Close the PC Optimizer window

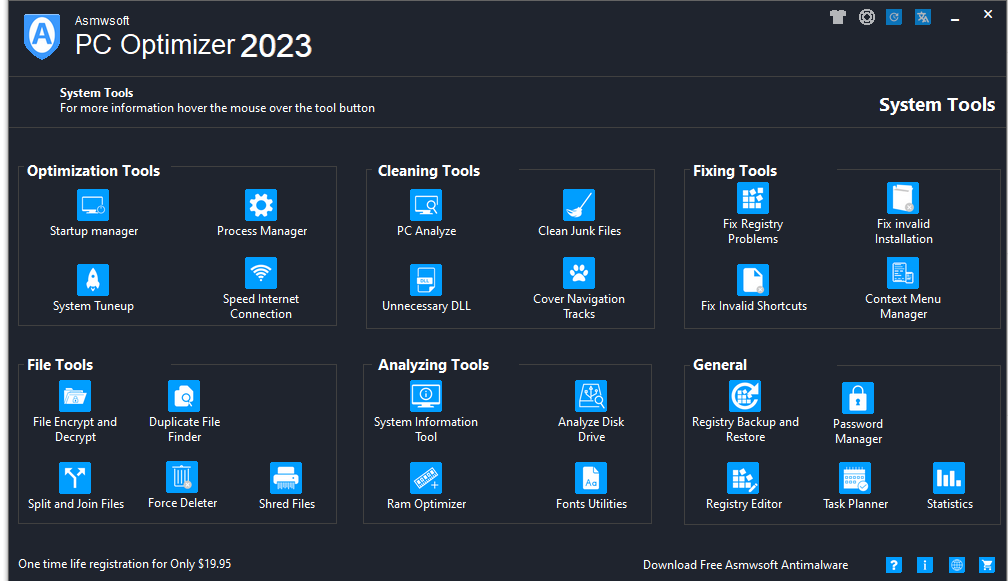(988, 14)
